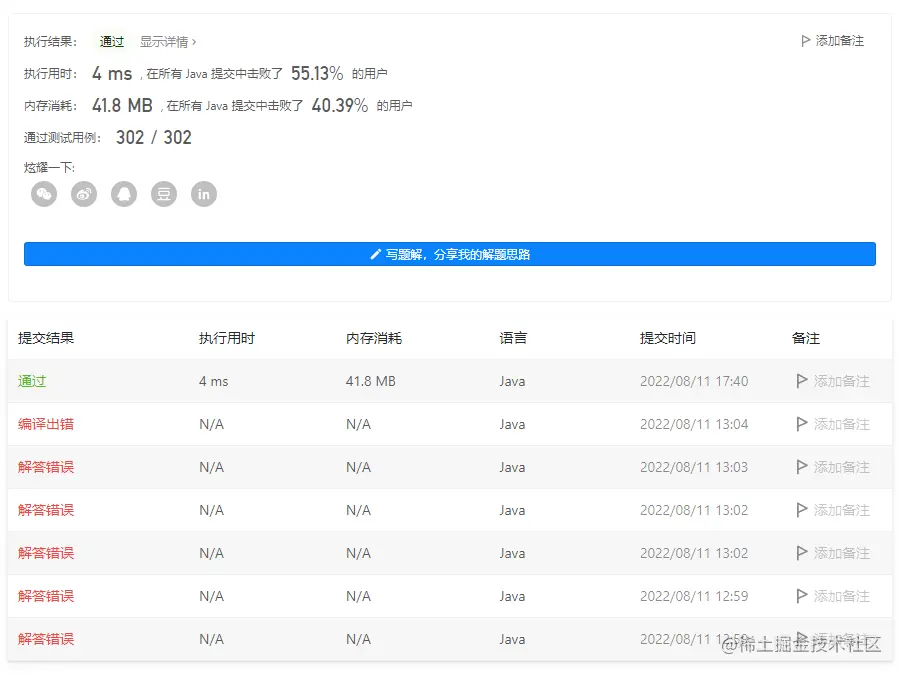Click 添加备注 text in 17:40 row
Screen dimensions: 902x675
click(842, 381)
